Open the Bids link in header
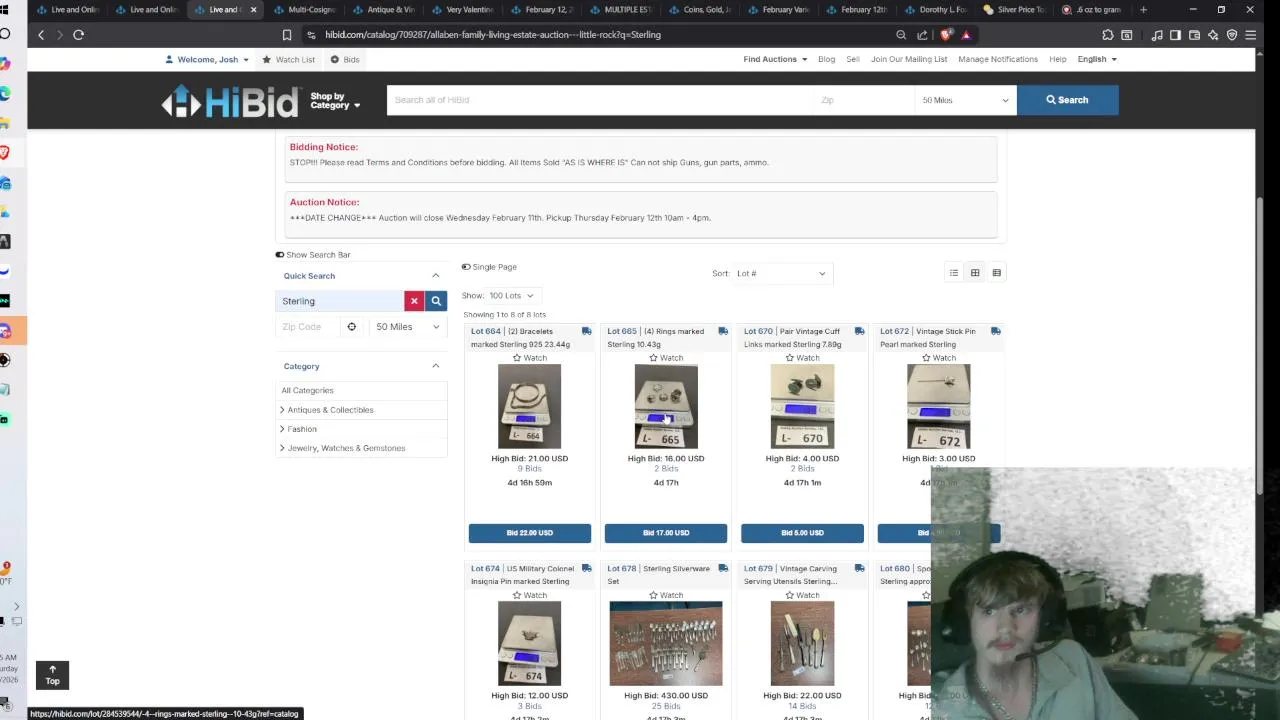This screenshot has width=1280, height=720. [x=345, y=59]
